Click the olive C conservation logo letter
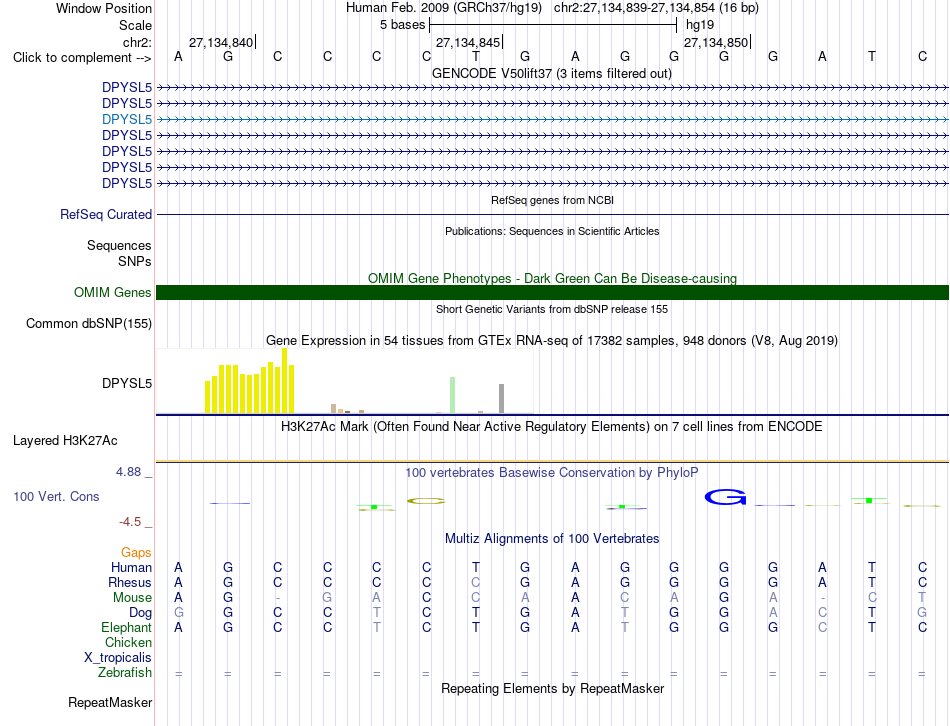This screenshot has width=950, height=726. click(x=426, y=501)
